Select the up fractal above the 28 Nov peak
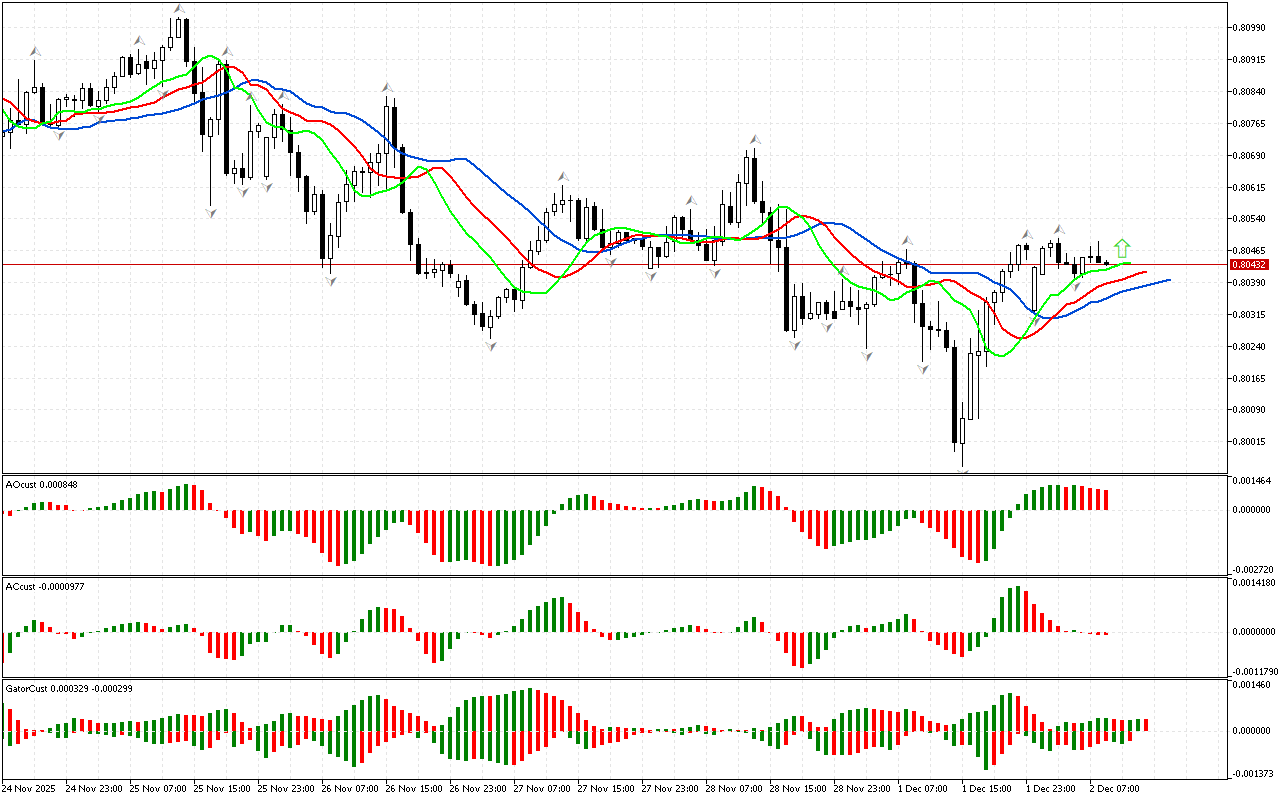The height and width of the screenshot is (800, 1280). click(x=756, y=140)
